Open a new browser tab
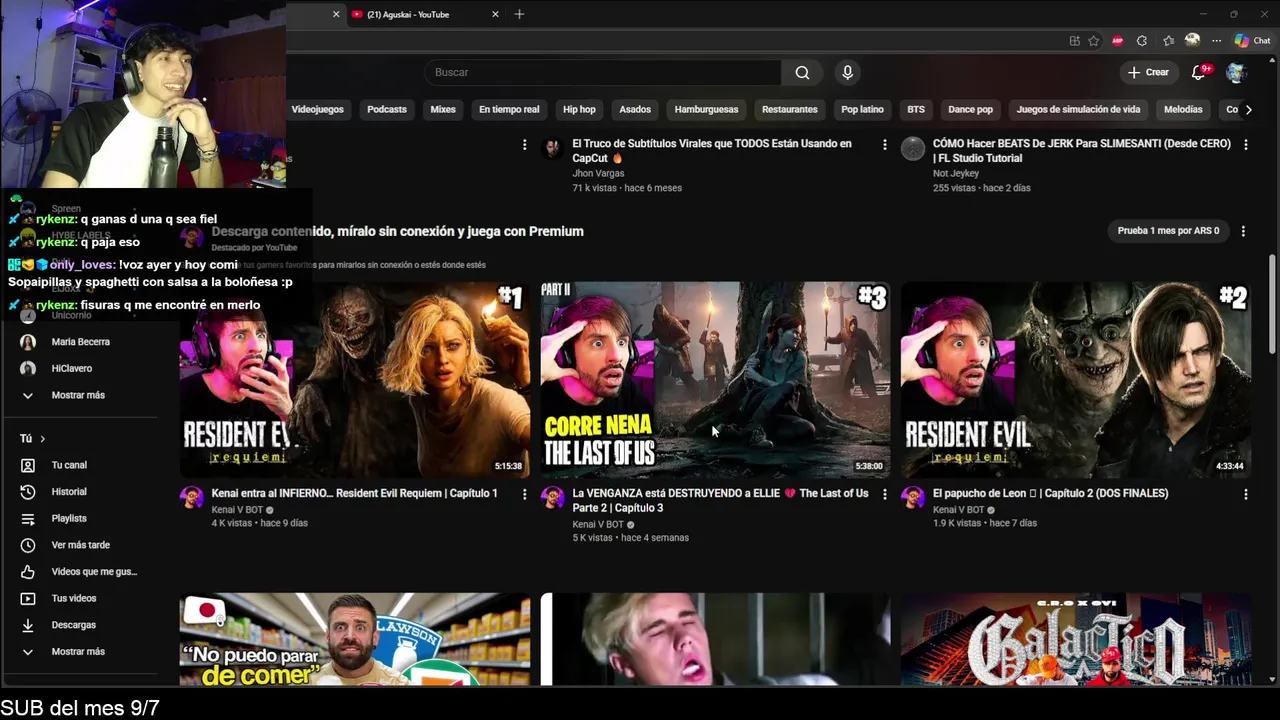 (x=519, y=14)
